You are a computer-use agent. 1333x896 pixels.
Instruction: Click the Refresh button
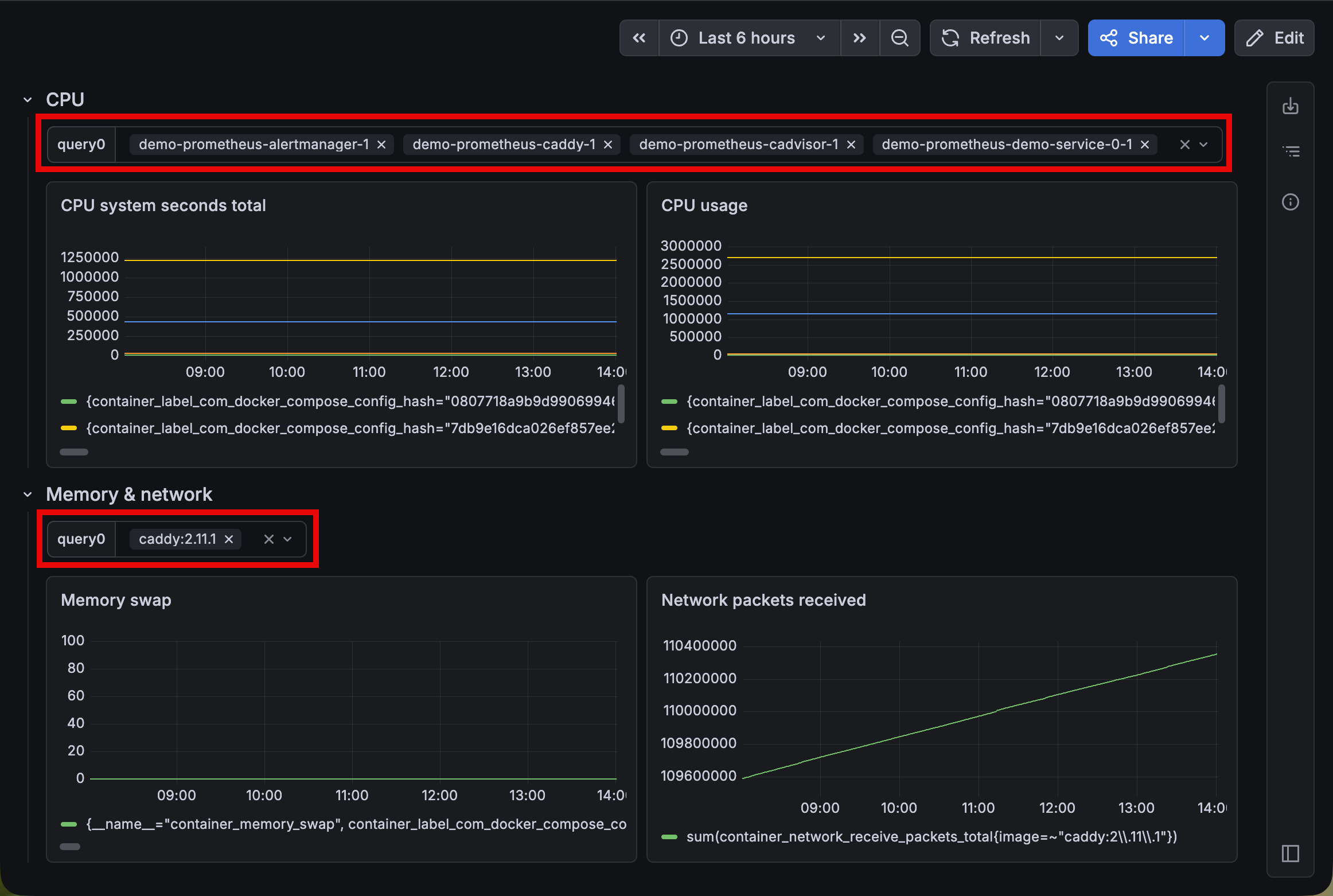(987, 38)
